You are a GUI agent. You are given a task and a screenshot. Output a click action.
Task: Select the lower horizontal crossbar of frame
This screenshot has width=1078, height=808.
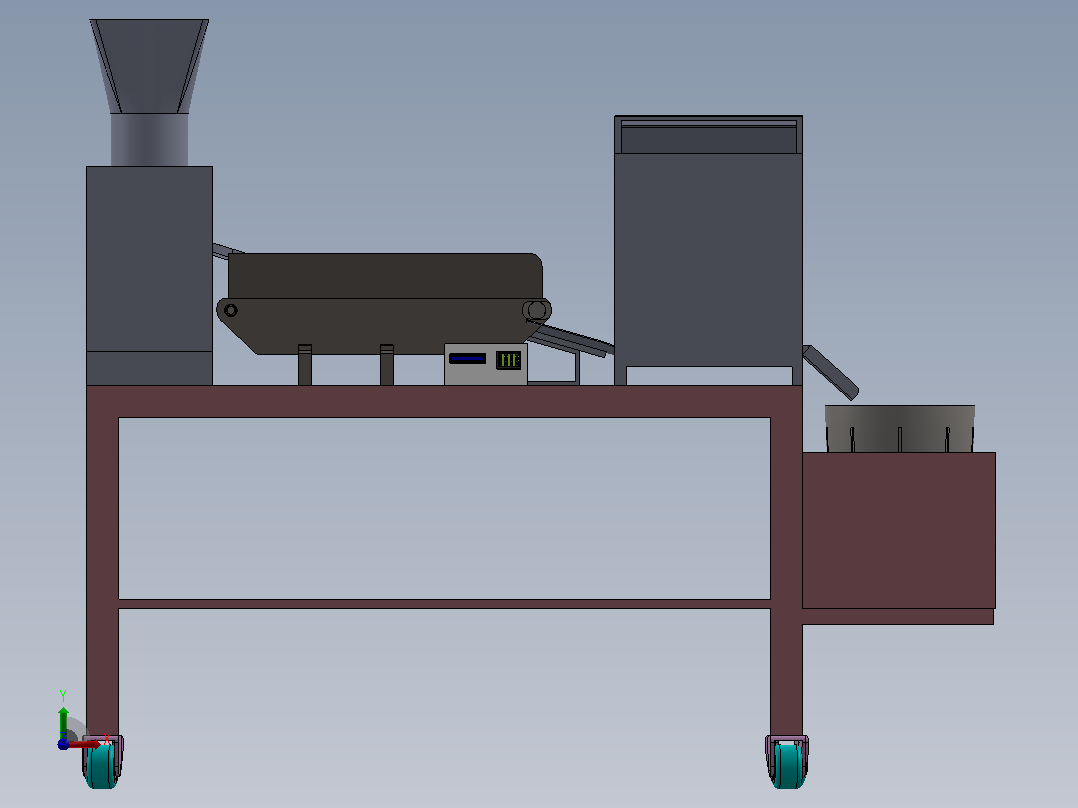coord(444,604)
